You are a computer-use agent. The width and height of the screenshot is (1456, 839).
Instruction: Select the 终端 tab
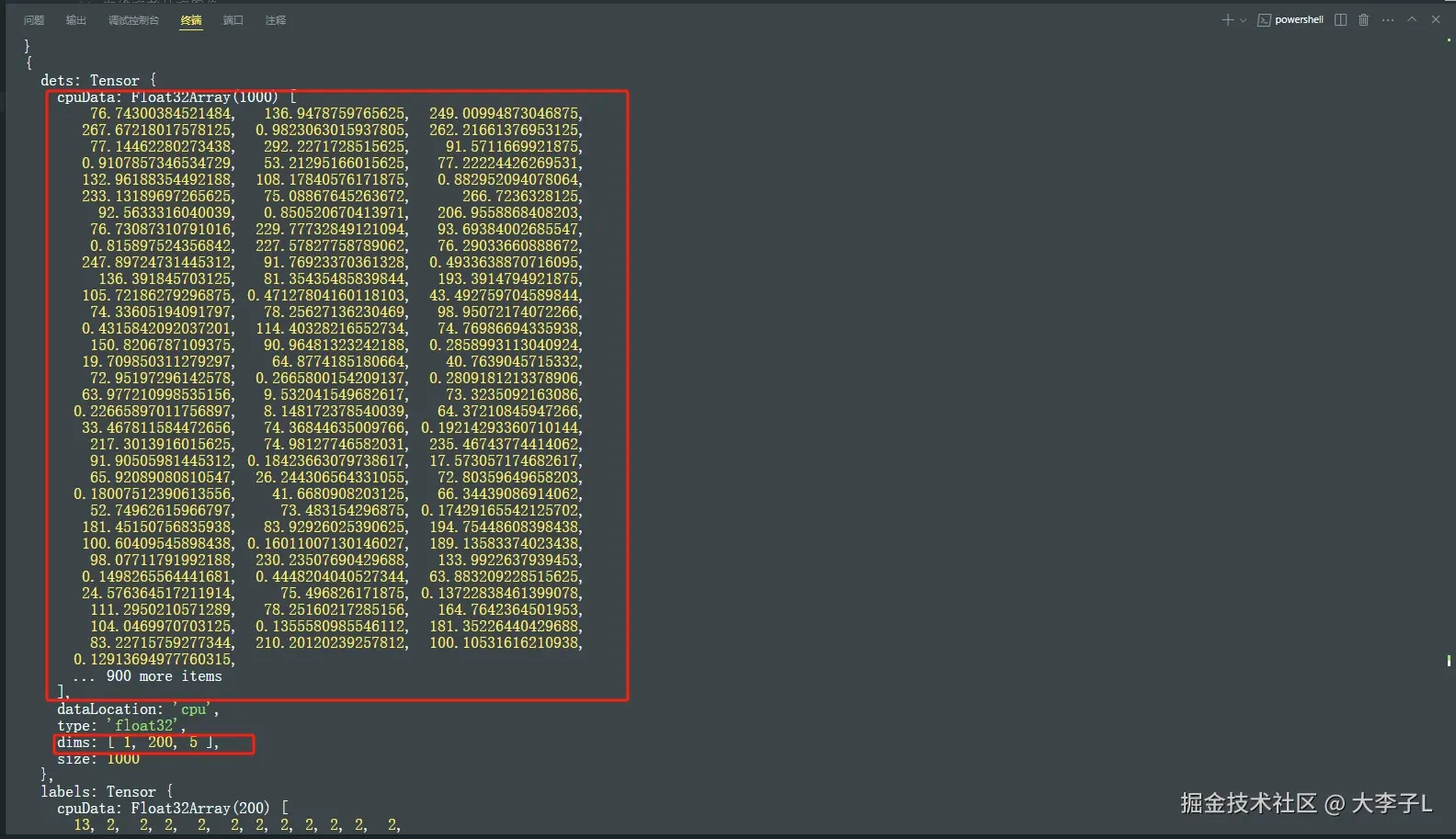[x=191, y=20]
